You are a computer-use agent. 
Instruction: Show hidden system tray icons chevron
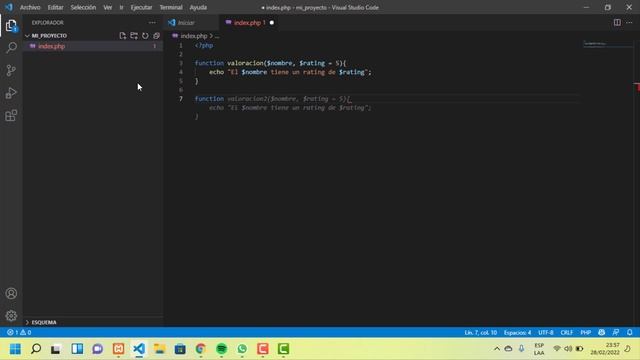pyautogui.click(x=497, y=349)
